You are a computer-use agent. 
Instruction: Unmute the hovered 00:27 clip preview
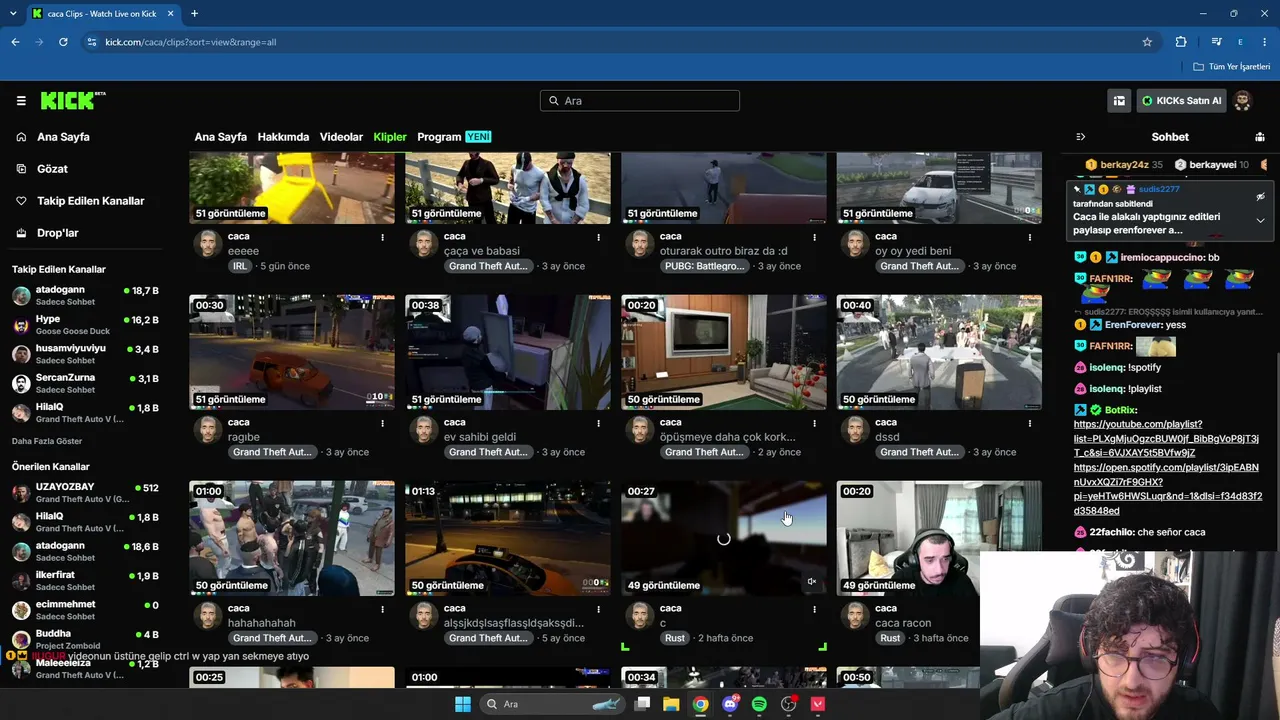coord(812,582)
